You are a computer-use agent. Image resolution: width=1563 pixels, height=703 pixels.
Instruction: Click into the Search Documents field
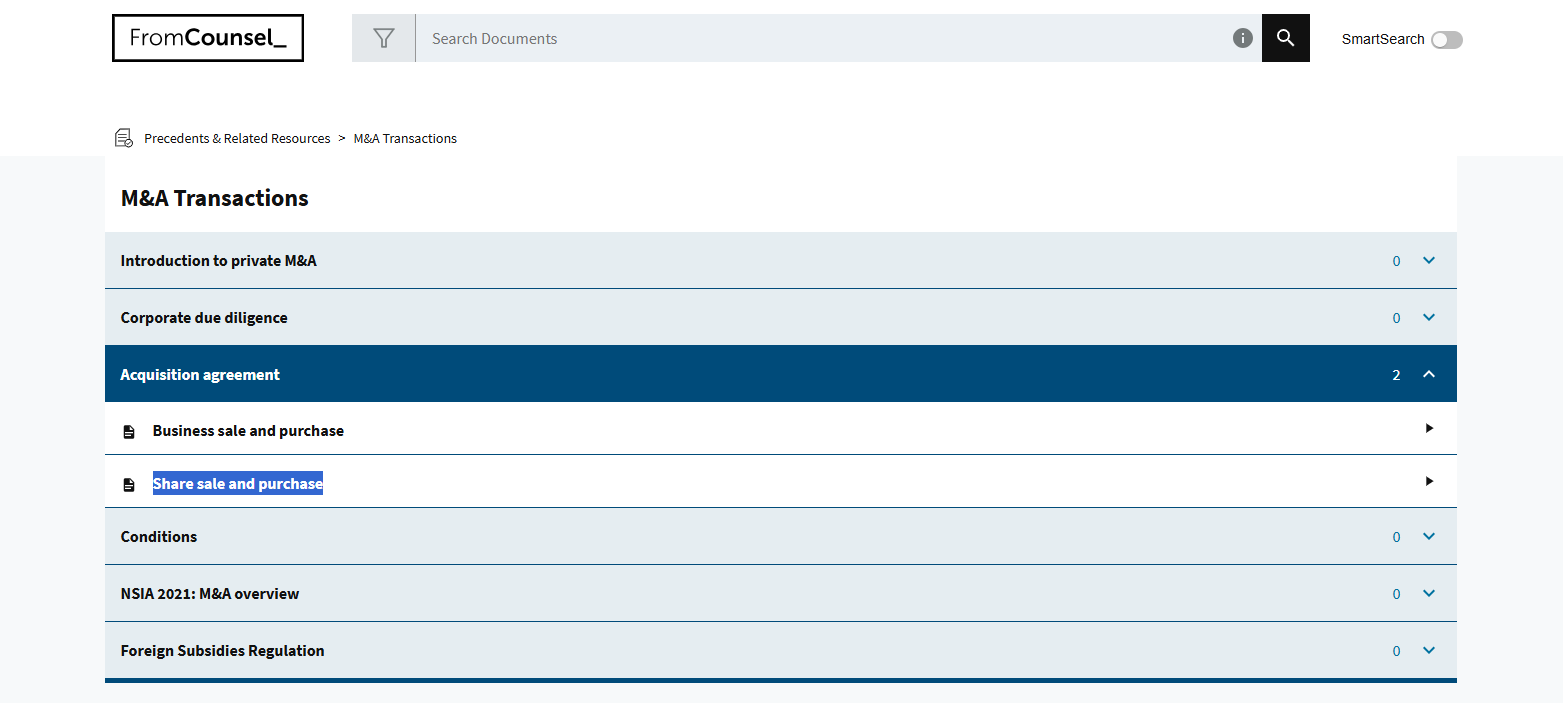[820, 39]
